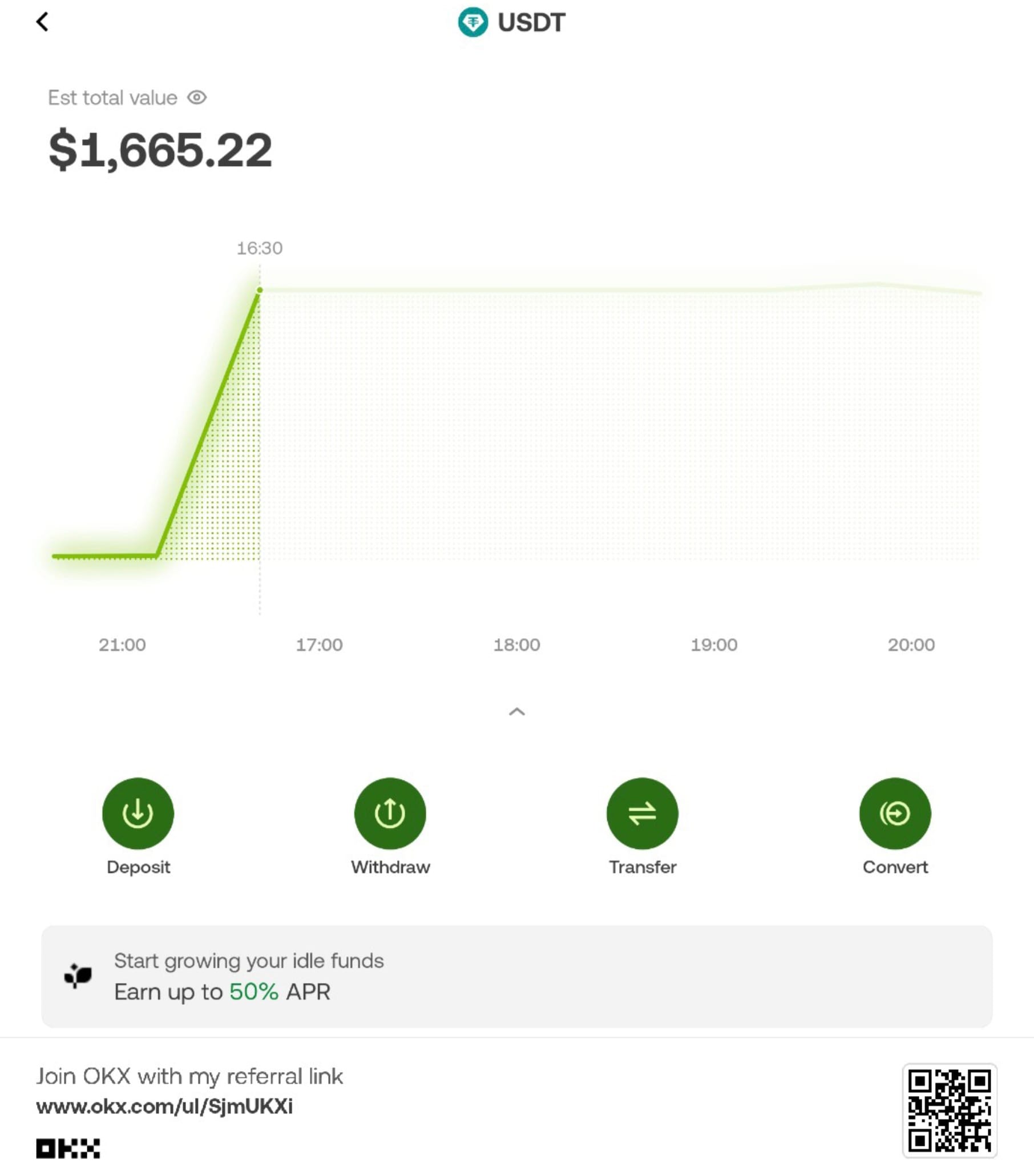Screen dimensions: 1034x1176
Task: Tap the green Convert circle icon
Action: [895, 813]
